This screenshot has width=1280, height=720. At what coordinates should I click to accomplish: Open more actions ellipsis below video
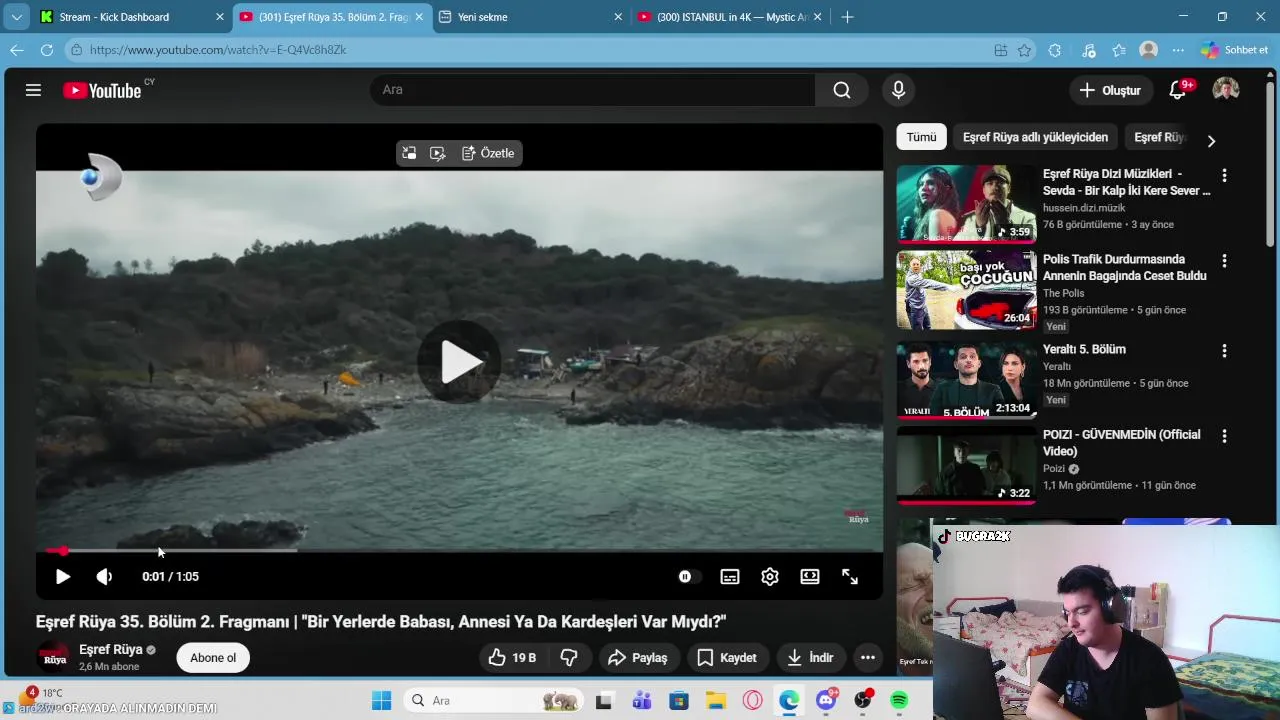click(x=868, y=657)
